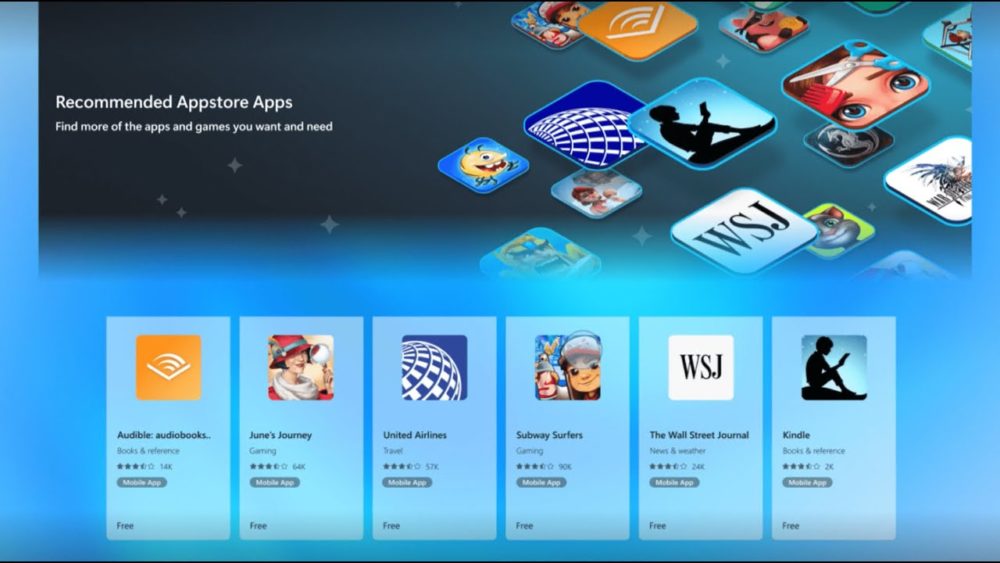
Task: Click Free price on June's Journey card
Action: pos(258,526)
